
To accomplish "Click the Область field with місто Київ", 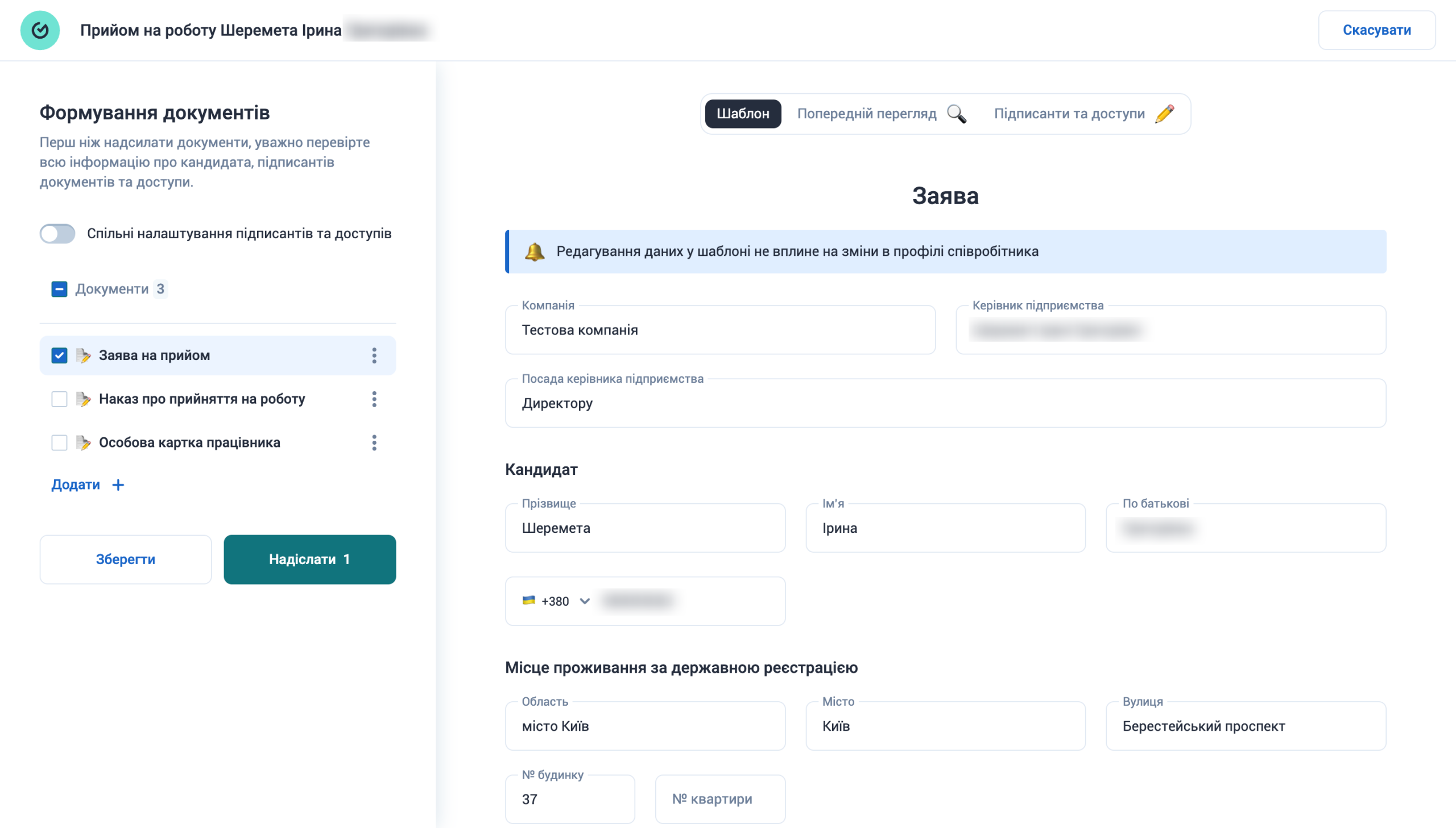I will click(645, 726).
